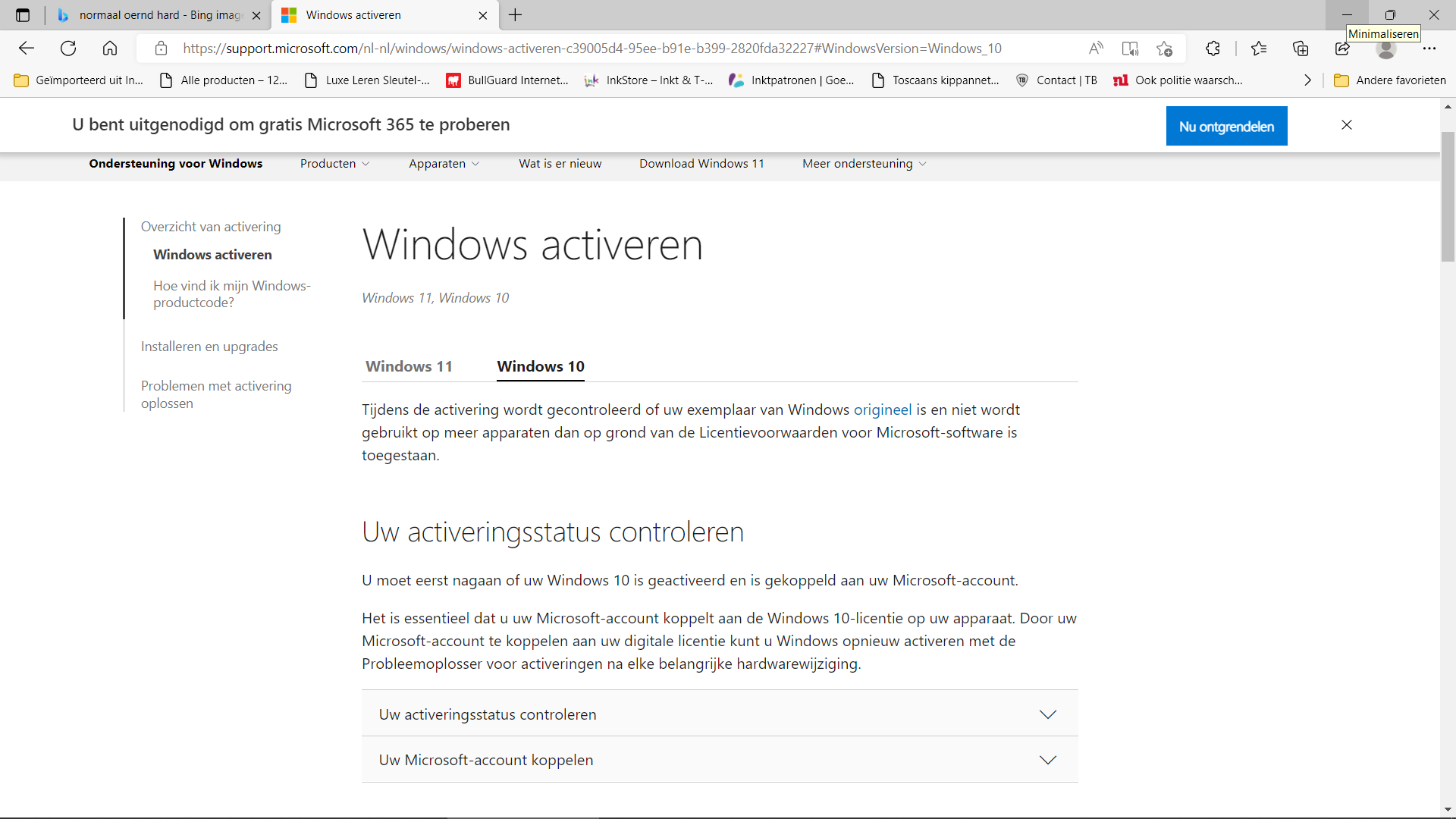Image resolution: width=1456 pixels, height=819 pixels.
Task: Click the scrollbar down arrow
Action: 1448,809
